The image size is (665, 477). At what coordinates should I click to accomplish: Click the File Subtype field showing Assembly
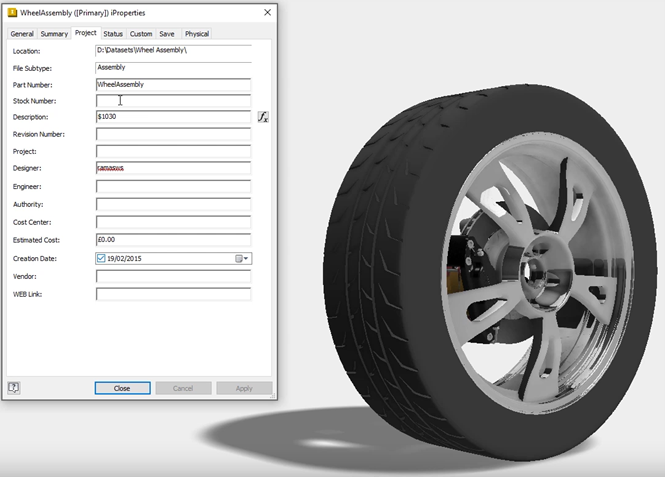point(173,68)
